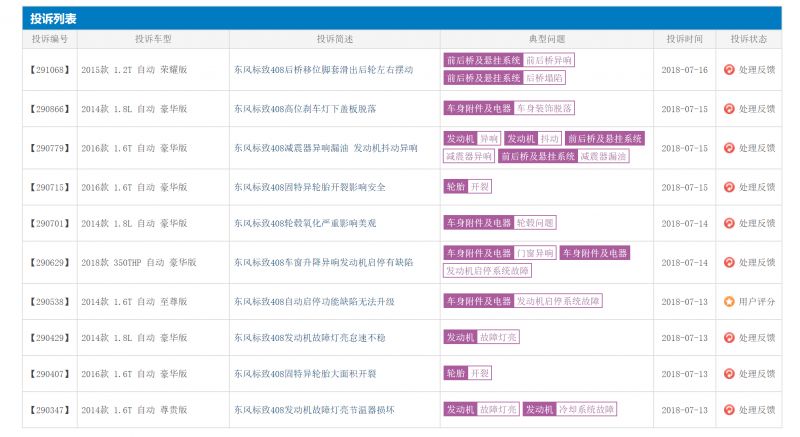Click the 减震器异响 tag

coord(469,156)
